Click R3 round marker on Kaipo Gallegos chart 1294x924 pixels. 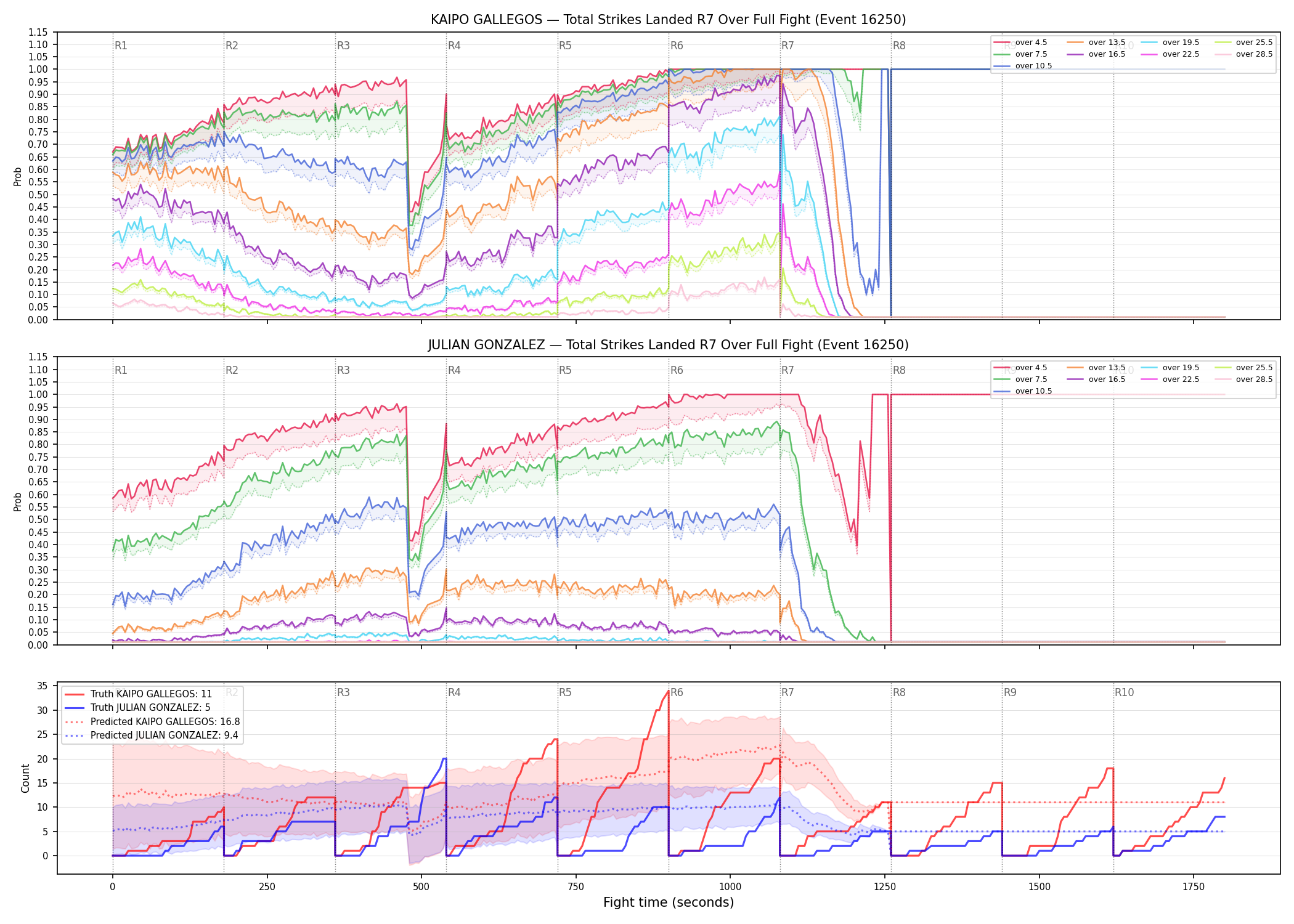343,46
